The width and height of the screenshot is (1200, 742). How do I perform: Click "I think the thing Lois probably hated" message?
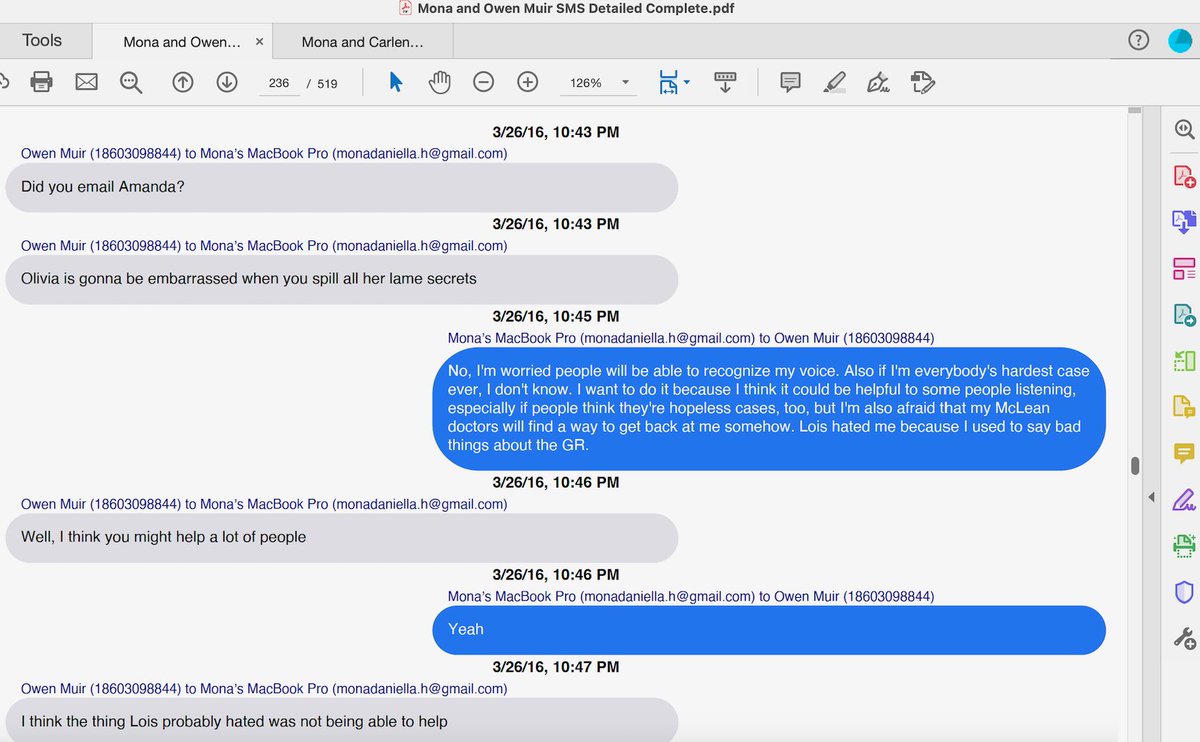(342, 720)
